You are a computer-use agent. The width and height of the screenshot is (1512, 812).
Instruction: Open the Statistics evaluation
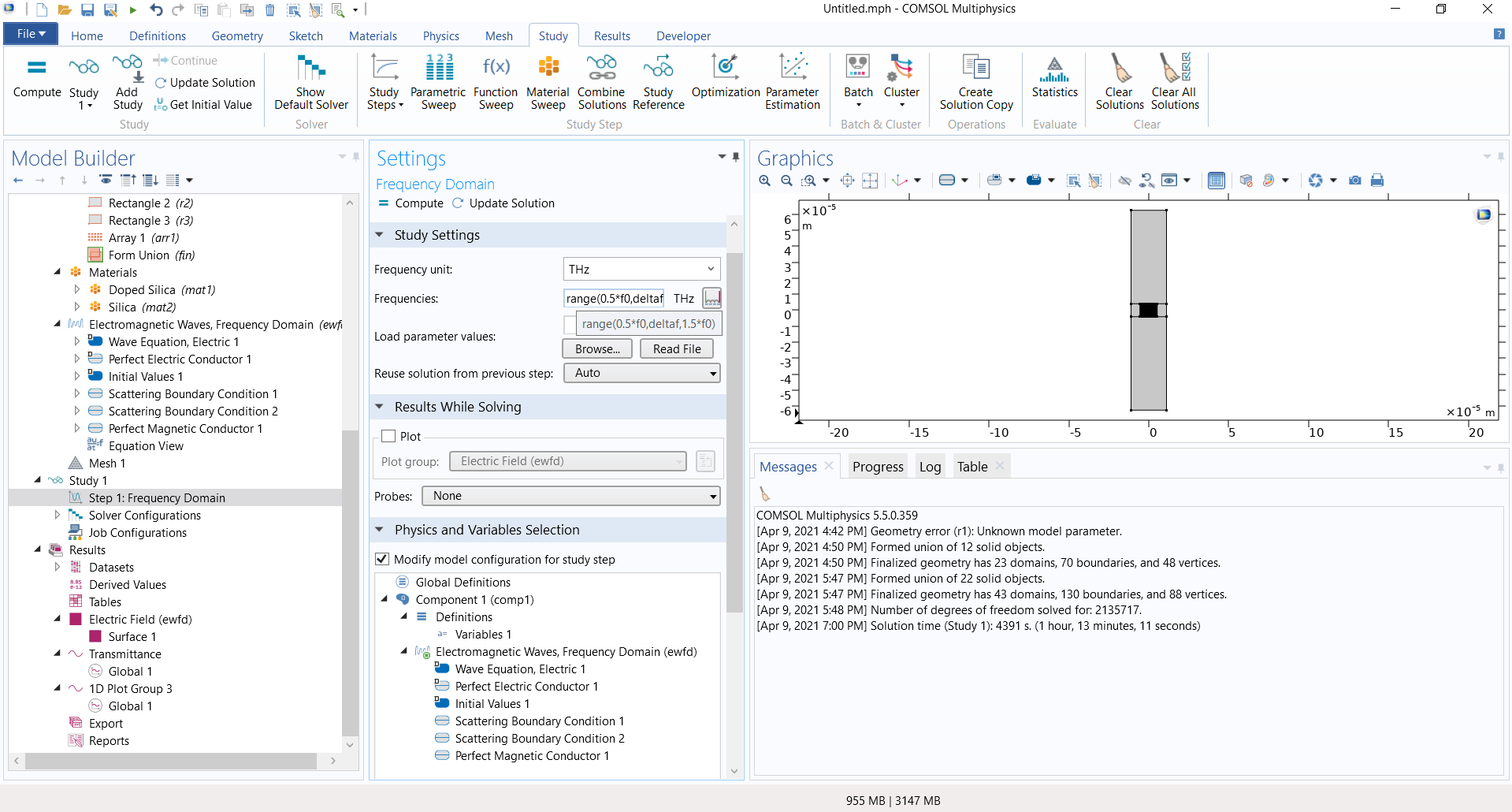tap(1055, 76)
